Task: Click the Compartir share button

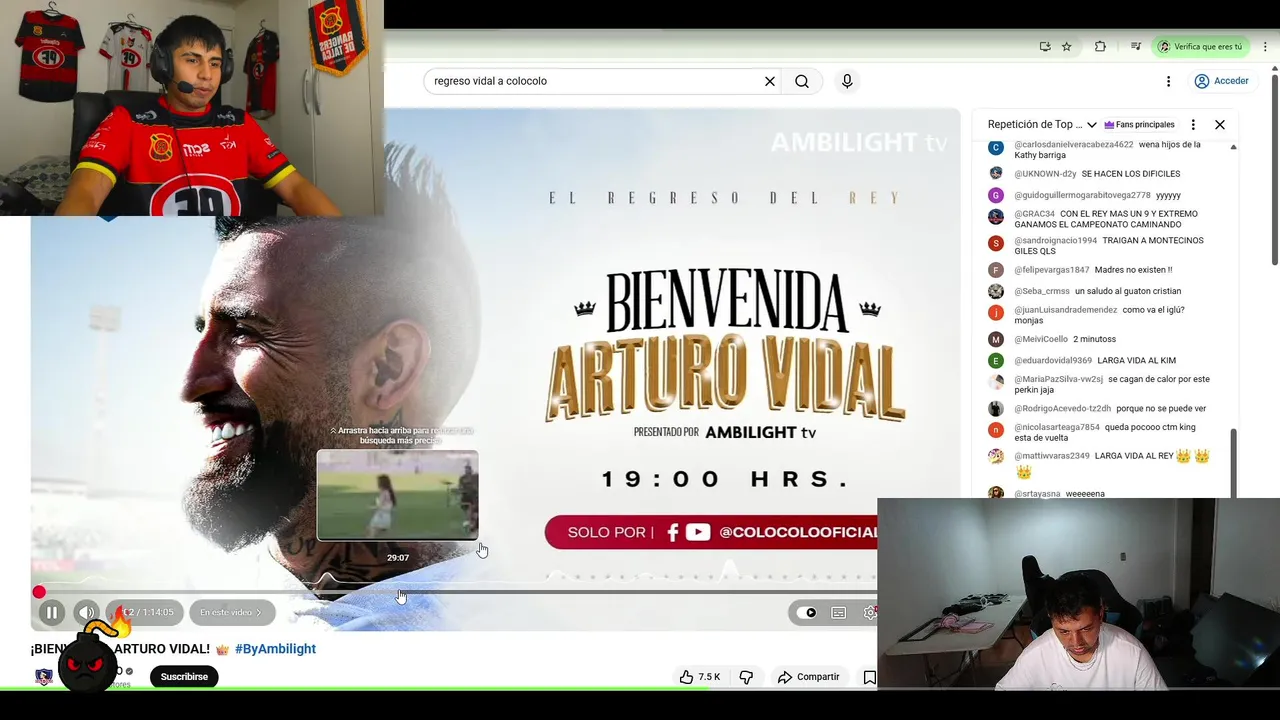Action: (809, 677)
